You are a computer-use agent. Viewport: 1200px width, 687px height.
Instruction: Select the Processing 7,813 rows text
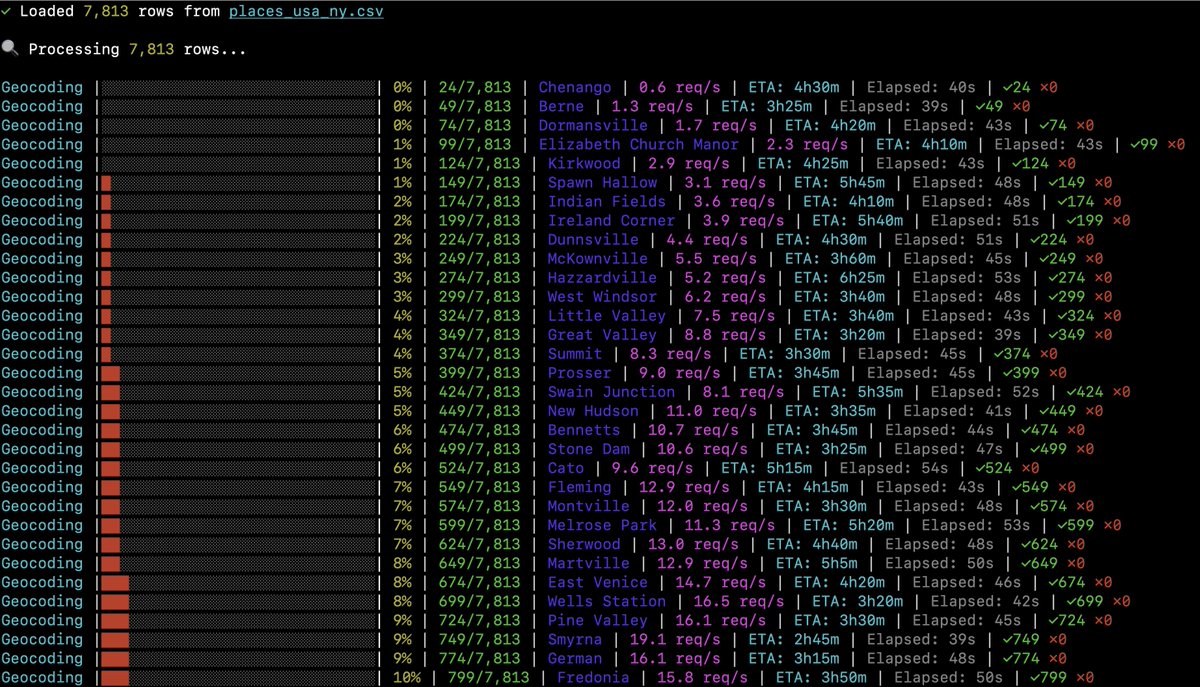[137, 49]
